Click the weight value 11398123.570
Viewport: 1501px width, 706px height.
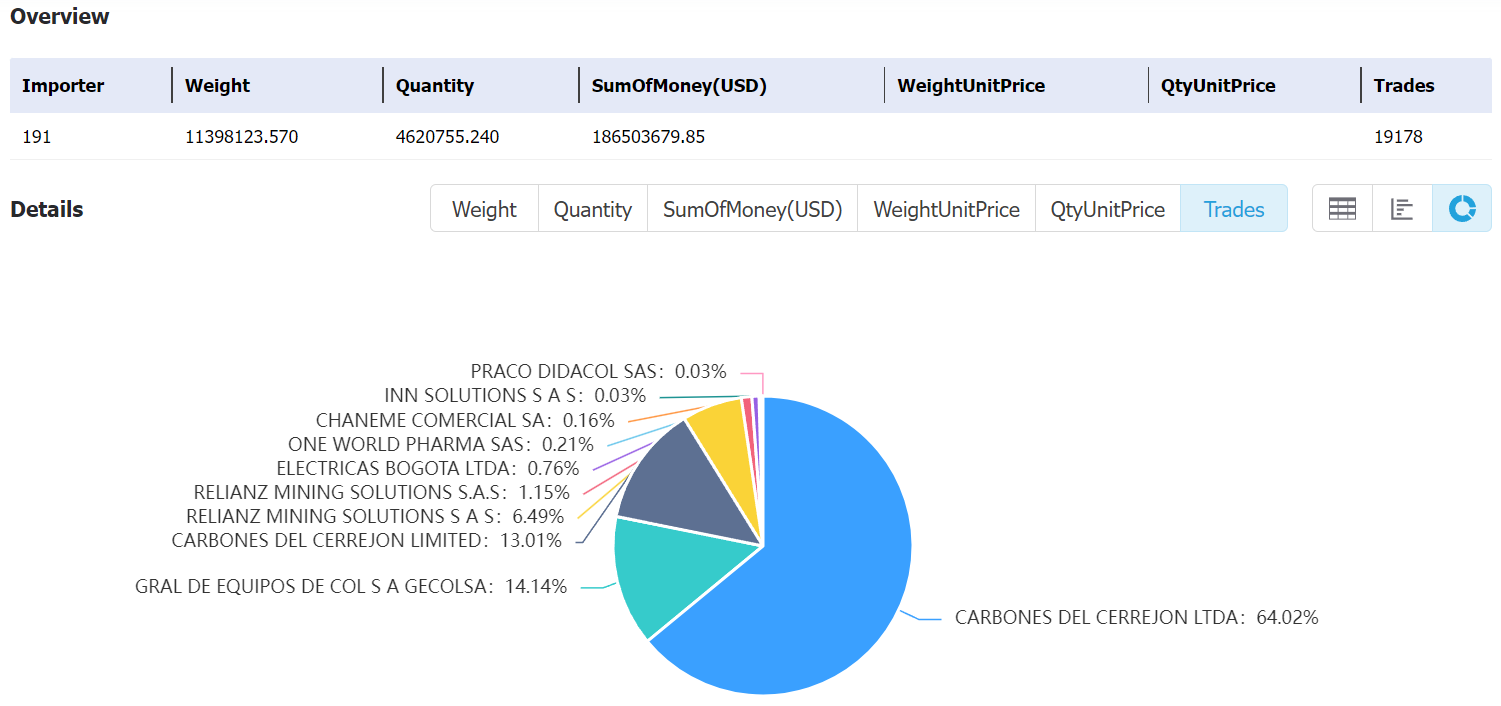point(241,137)
